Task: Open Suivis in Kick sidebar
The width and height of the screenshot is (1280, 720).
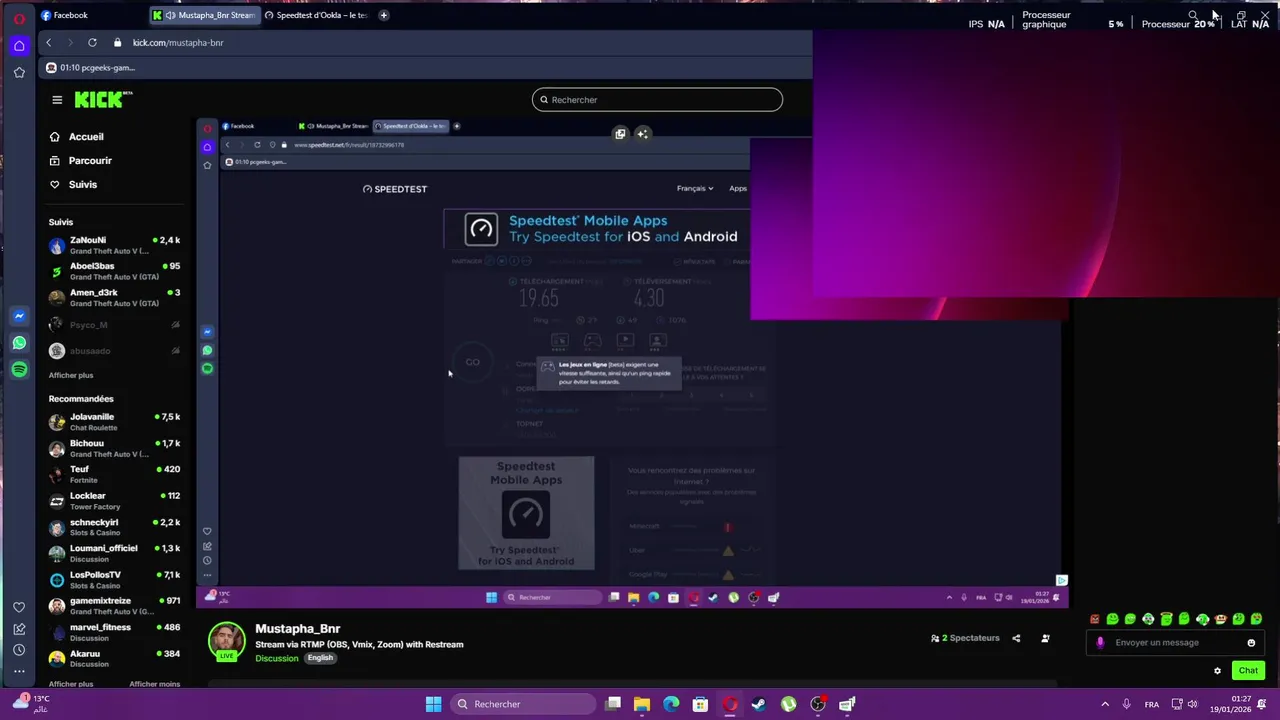Action: (83, 185)
